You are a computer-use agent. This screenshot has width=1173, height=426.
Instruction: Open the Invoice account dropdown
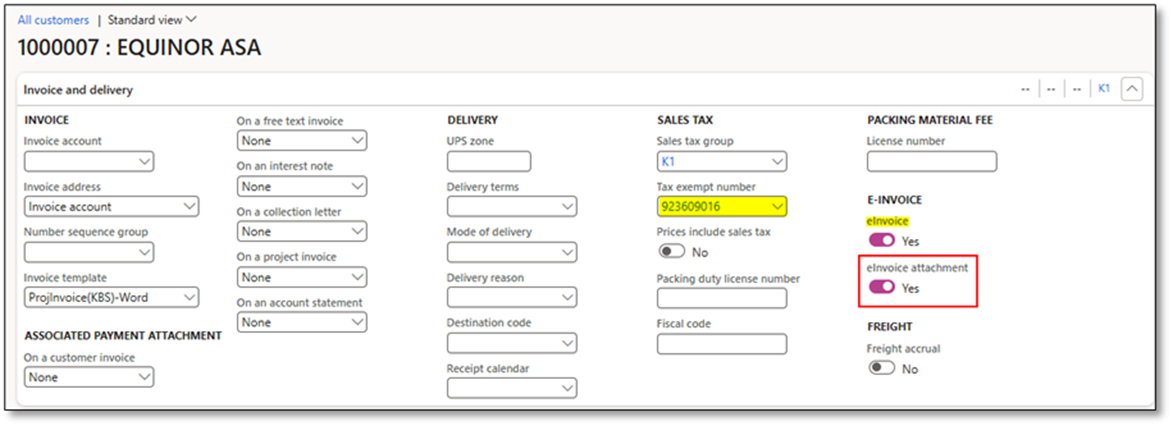[88, 161]
